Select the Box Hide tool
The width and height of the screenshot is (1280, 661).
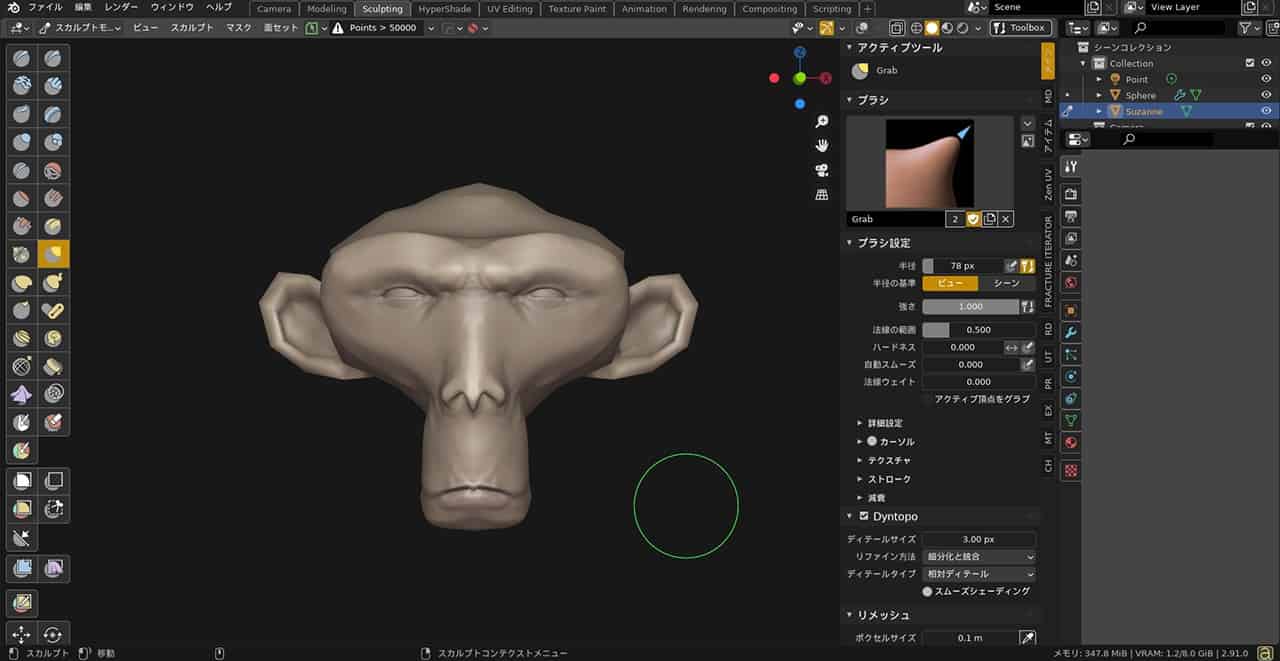tap(53, 482)
